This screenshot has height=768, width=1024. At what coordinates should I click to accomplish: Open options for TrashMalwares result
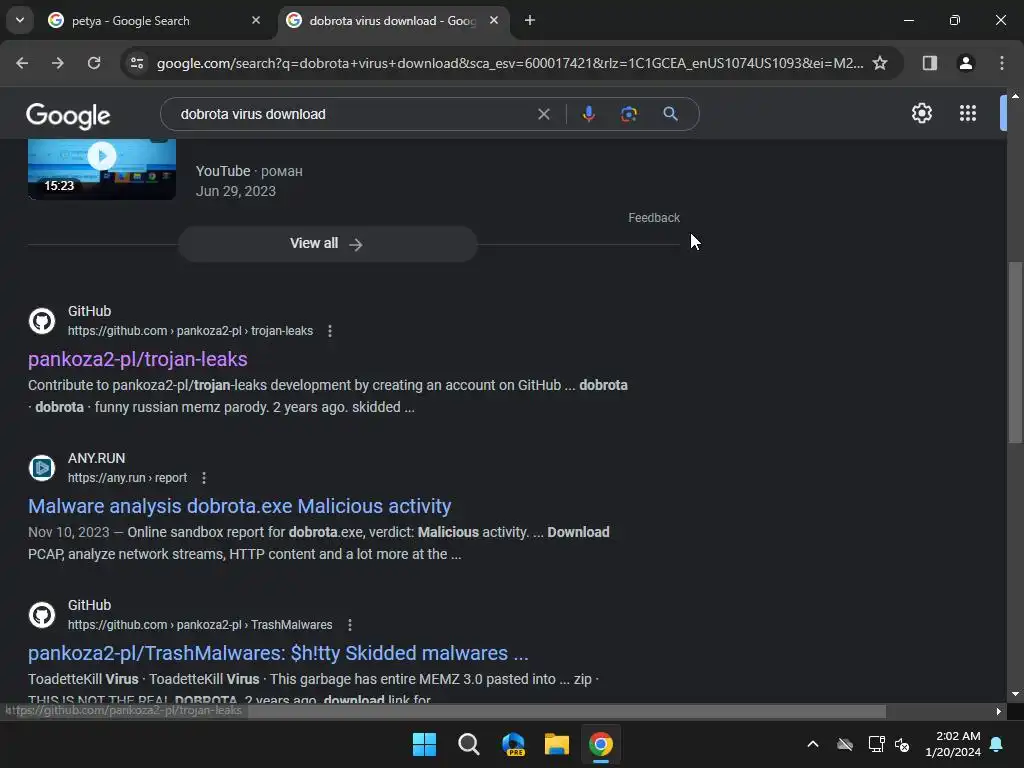click(350, 625)
